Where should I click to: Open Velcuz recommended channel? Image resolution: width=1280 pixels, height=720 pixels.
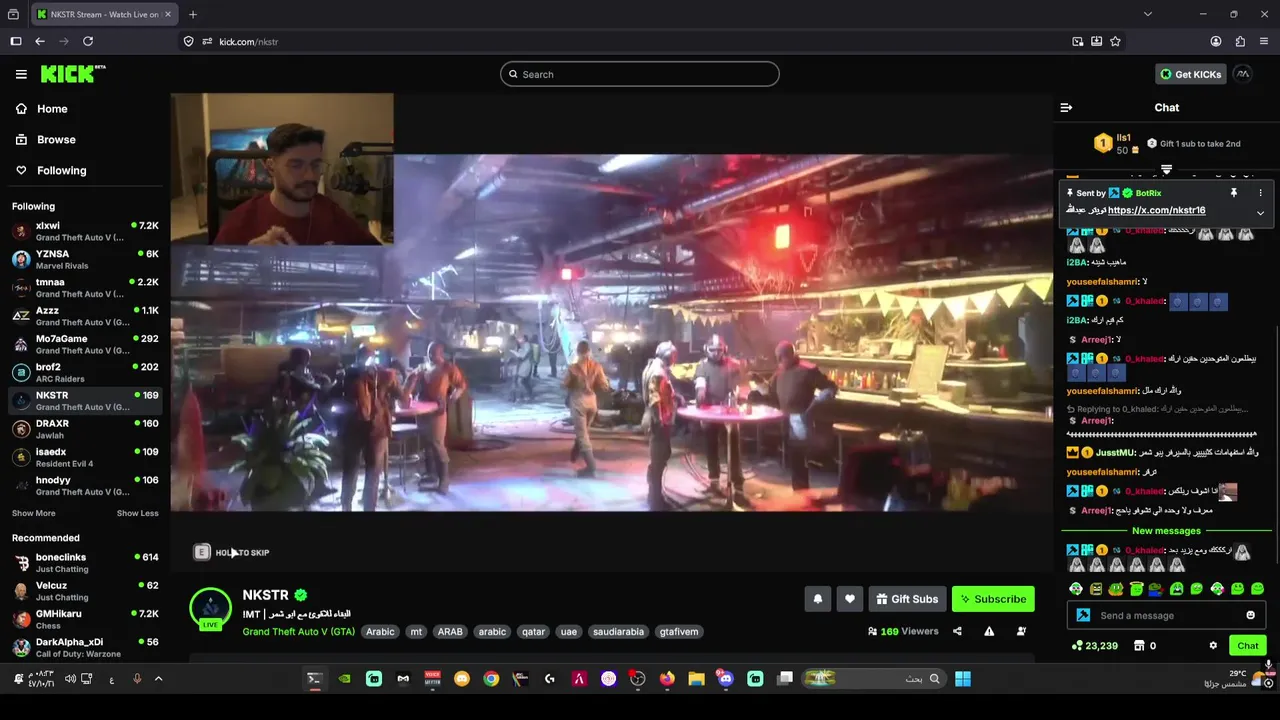(x=85, y=591)
